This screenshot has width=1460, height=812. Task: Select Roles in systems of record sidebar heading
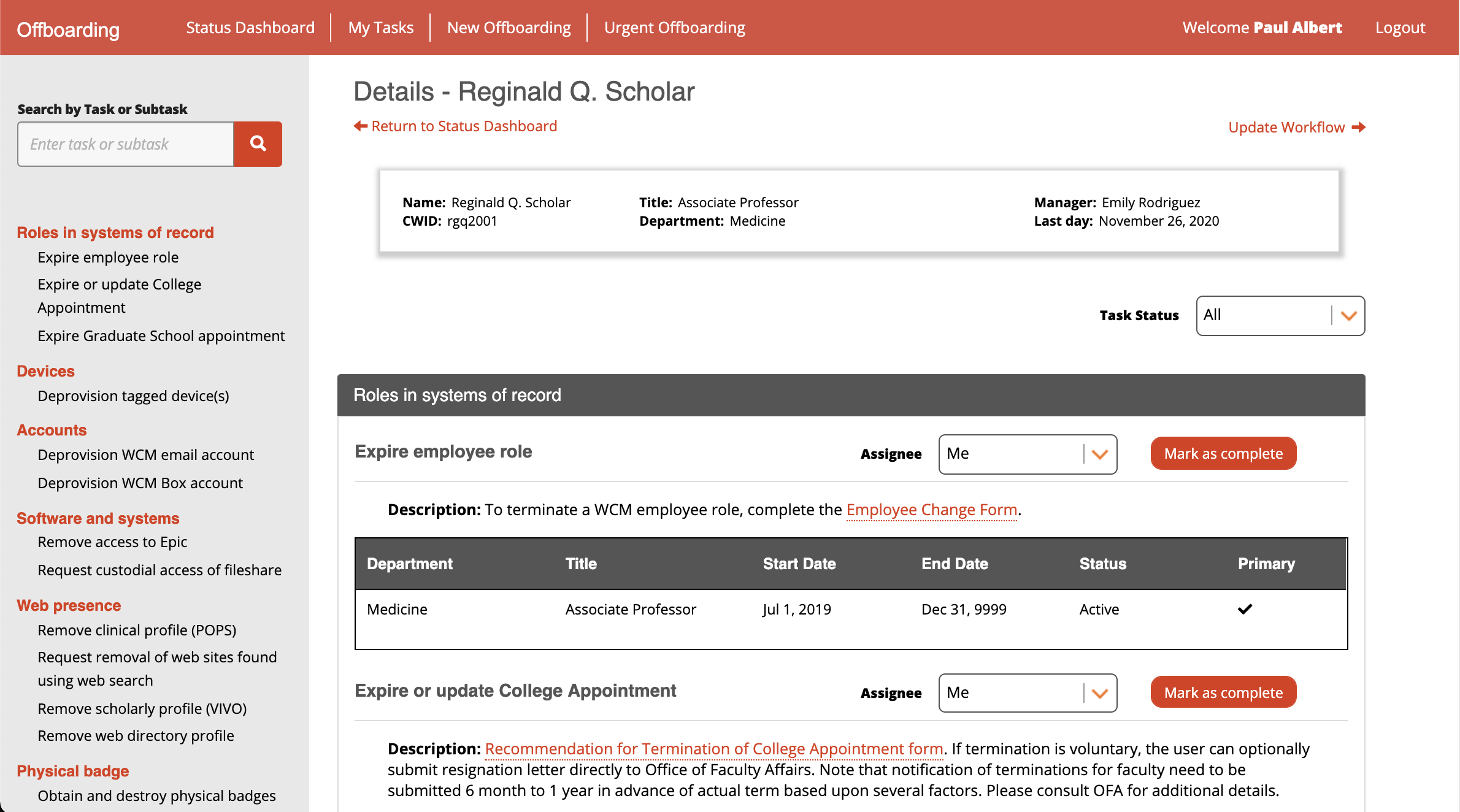coord(115,232)
